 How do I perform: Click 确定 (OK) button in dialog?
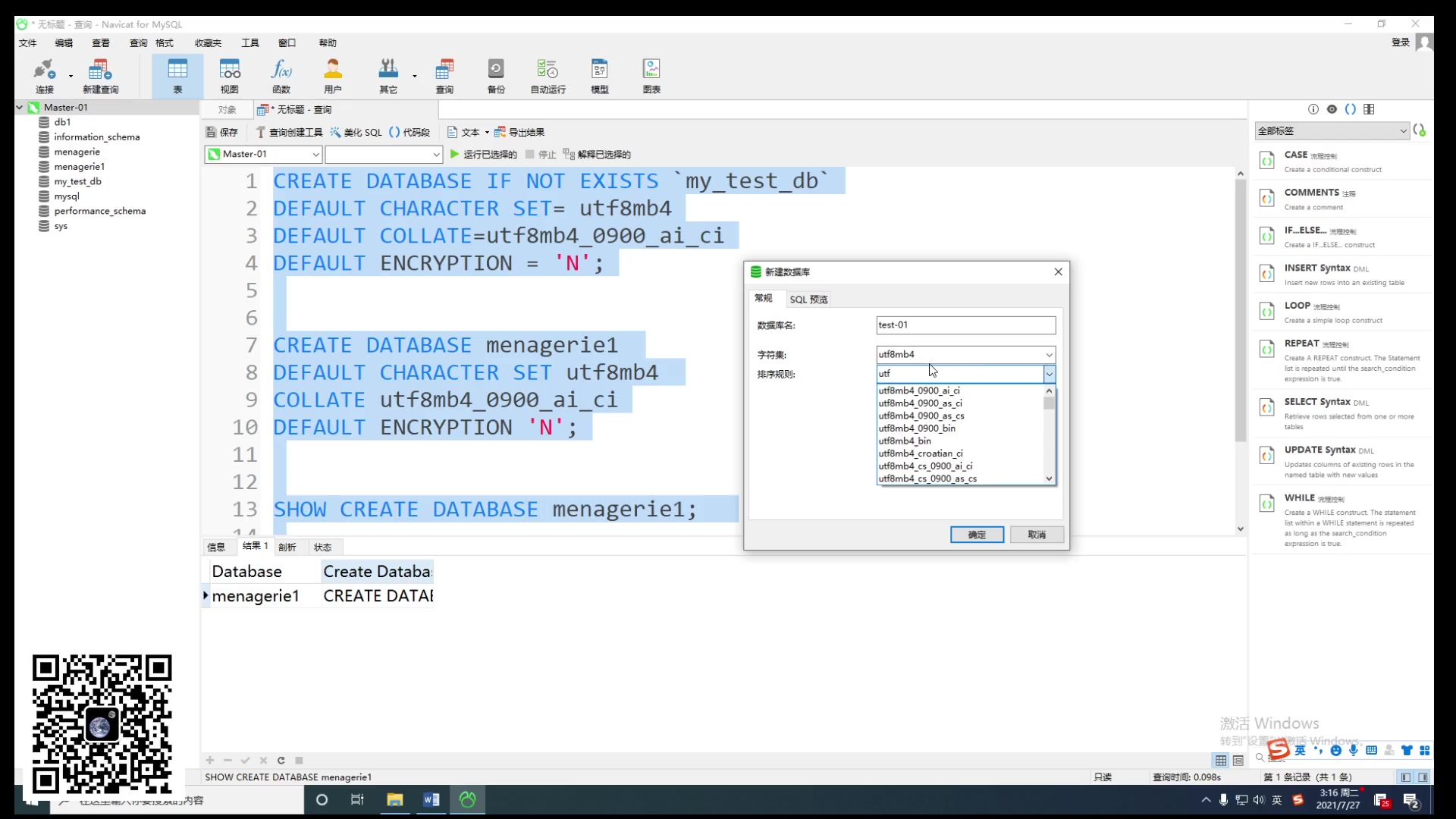pos(976,534)
